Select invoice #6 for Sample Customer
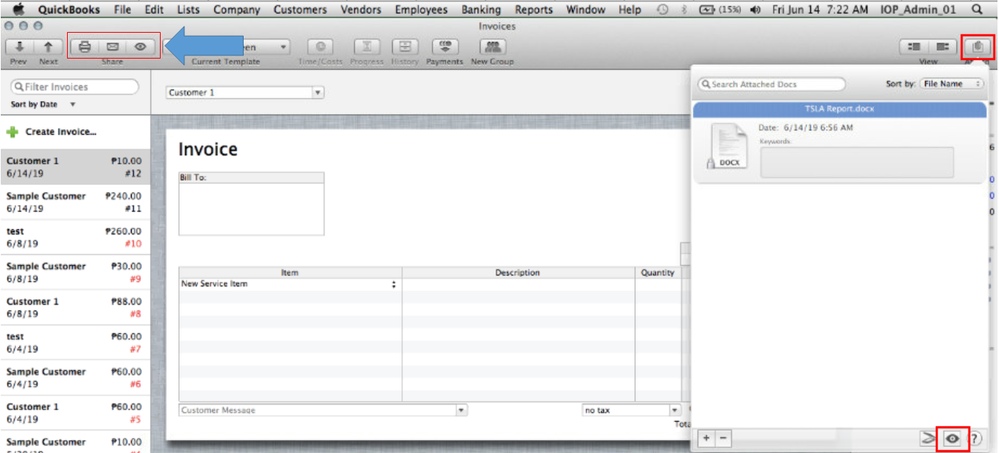This screenshot has height=453, width=999. (75, 378)
